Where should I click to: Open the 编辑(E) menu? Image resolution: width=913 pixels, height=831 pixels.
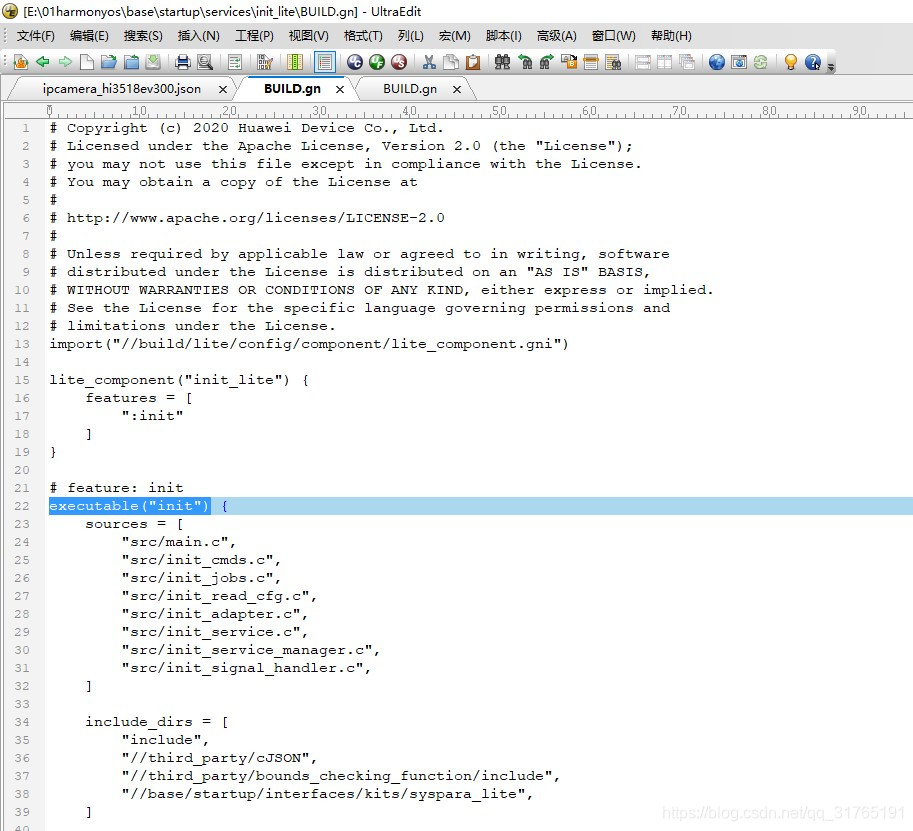[x=89, y=36]
